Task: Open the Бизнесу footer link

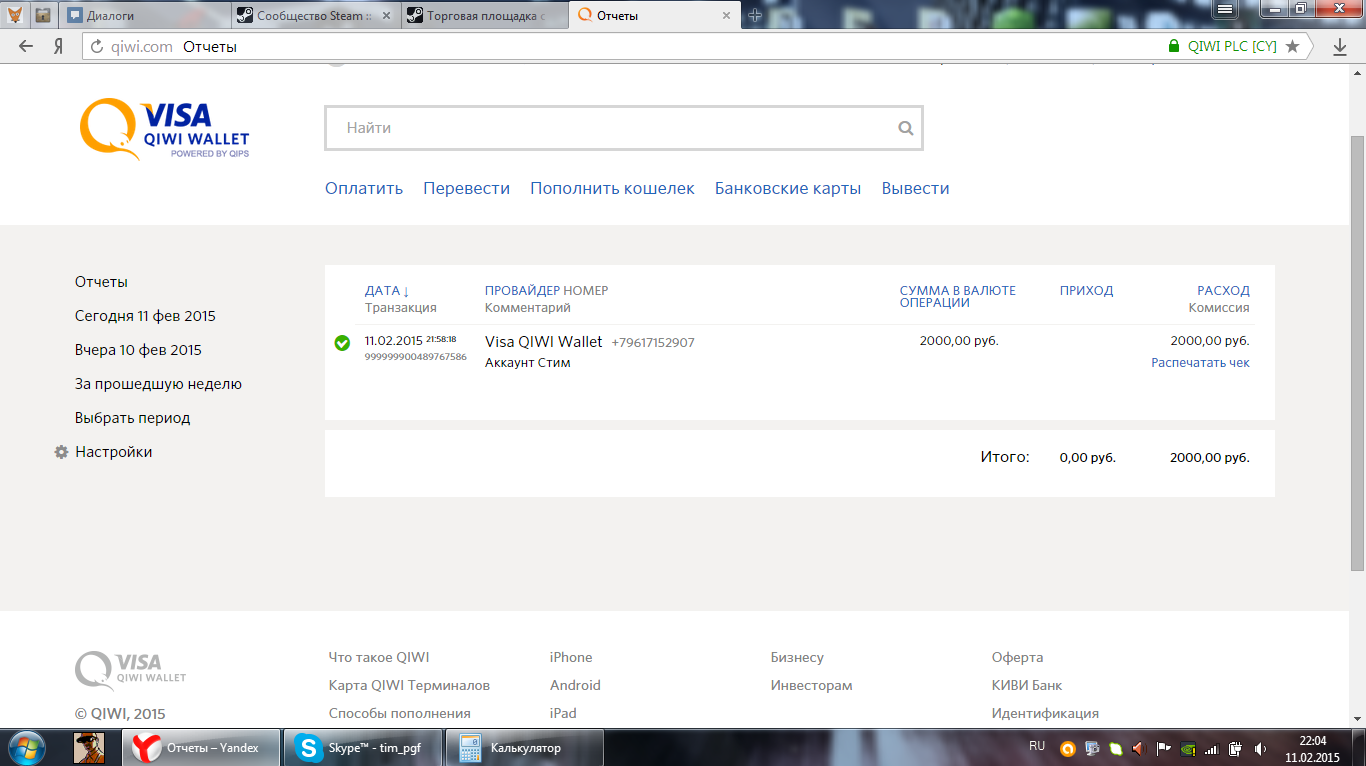Action: coord(797,657)
